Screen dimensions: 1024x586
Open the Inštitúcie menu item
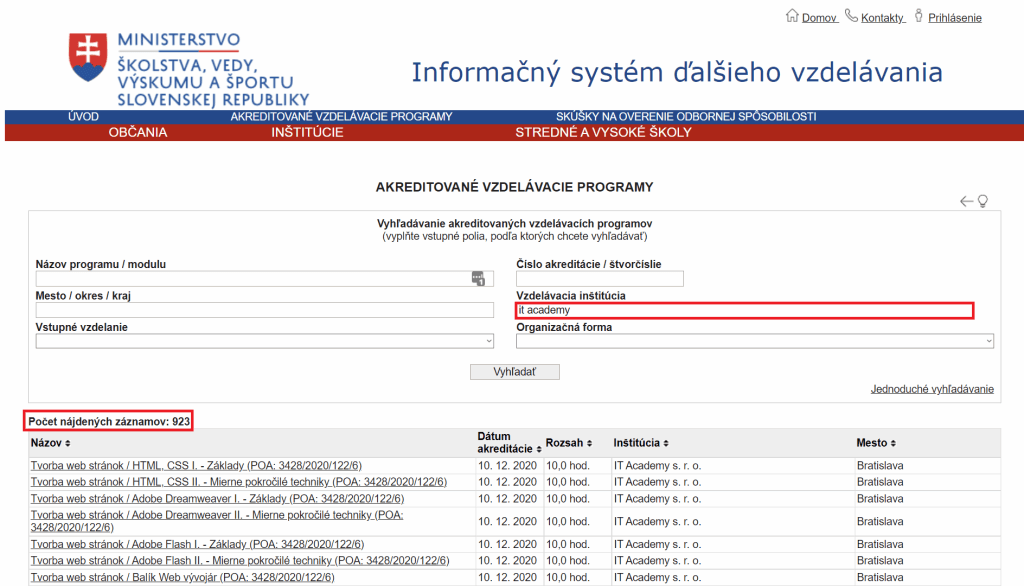pos(307,132)
